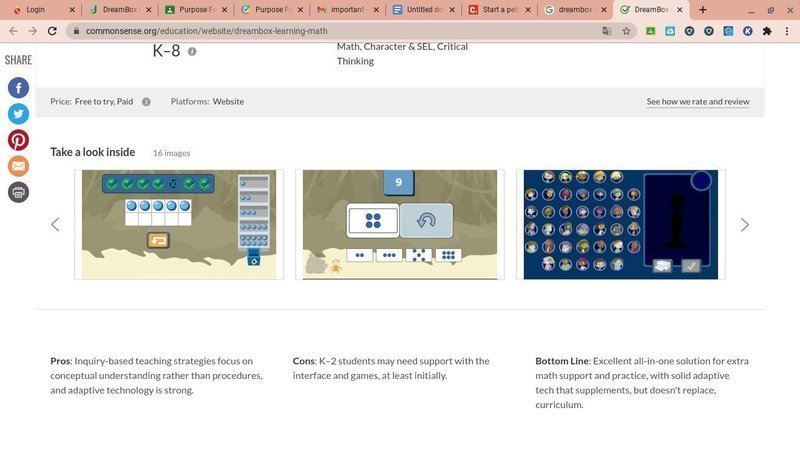Open the info icon beside the price
The width and height of the screenshot is (800, 450).
tap(146, 102)
